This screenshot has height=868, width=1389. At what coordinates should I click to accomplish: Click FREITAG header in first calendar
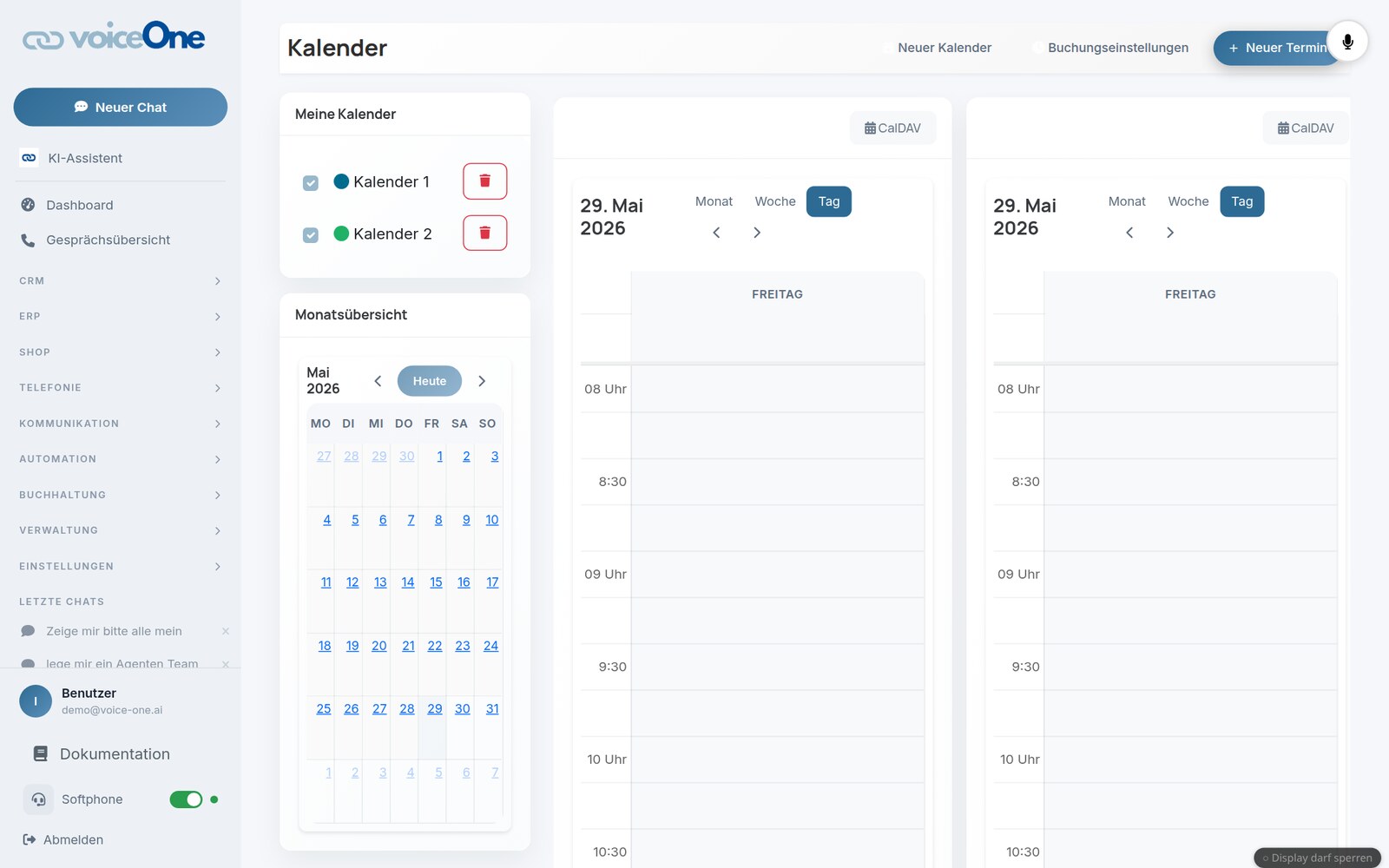click(777, 294)
